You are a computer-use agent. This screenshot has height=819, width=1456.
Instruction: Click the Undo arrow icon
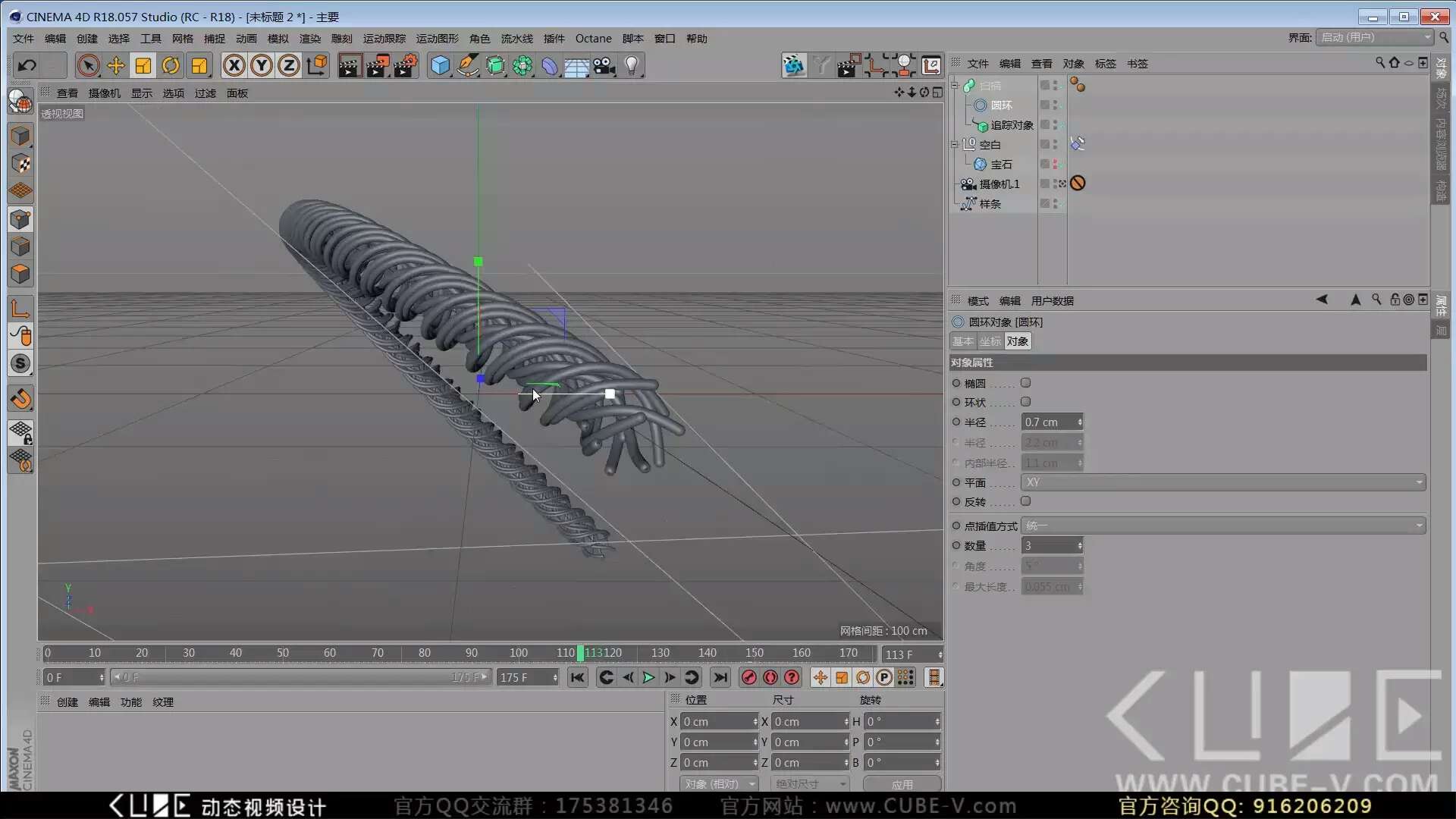pyautogui.click(x=27, y=66)
